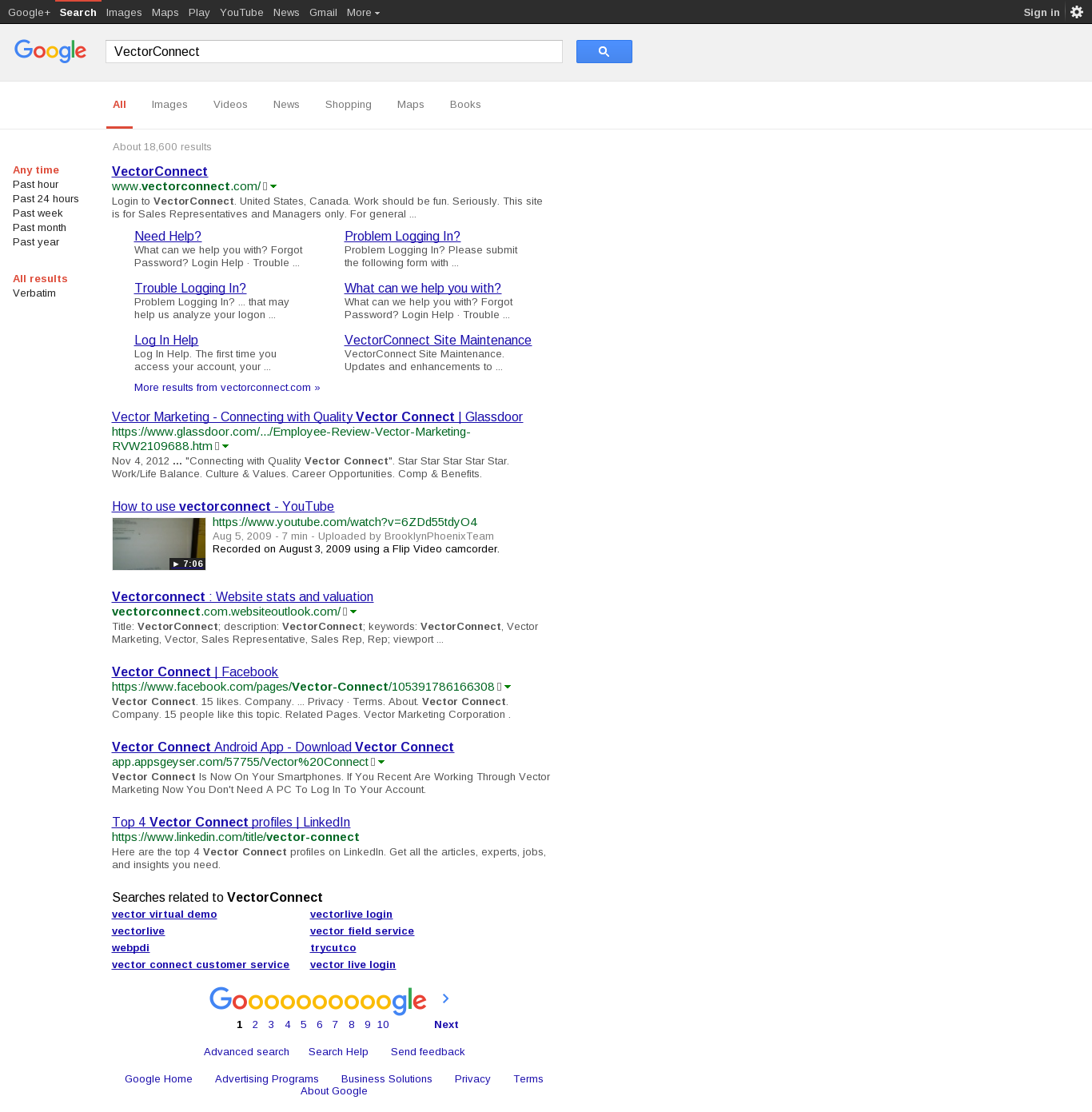The width and height of the screenshot is (1092, 1112).
Task: Expand the Facebook result options arrow
Action: [508, 688]
